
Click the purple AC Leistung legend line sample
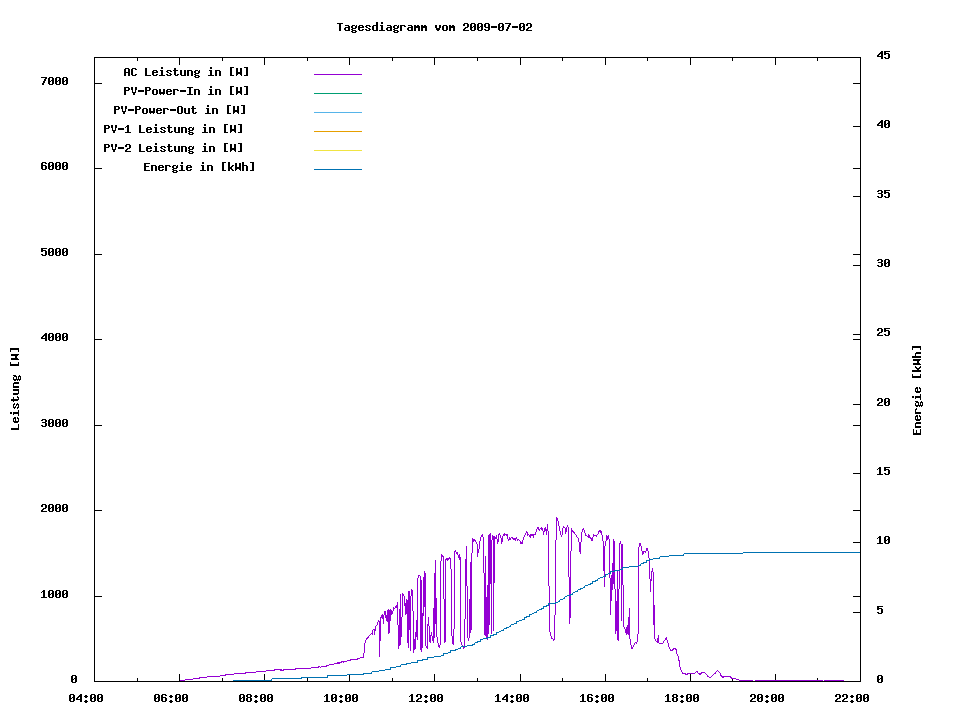click(337, 74)
